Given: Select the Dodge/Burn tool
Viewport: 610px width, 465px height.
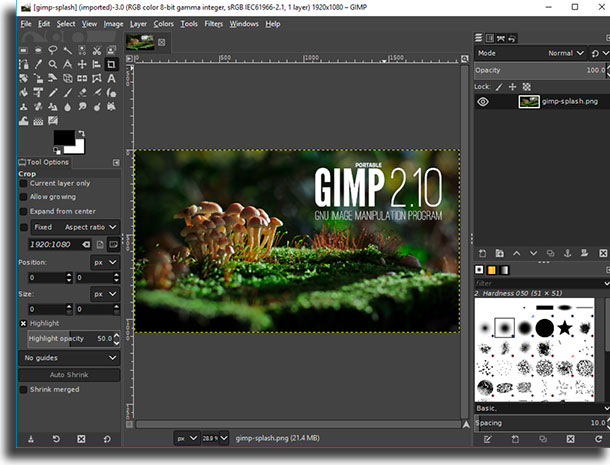Looking at the screenshot, I should pyautogui.click(x=97, y=107).
